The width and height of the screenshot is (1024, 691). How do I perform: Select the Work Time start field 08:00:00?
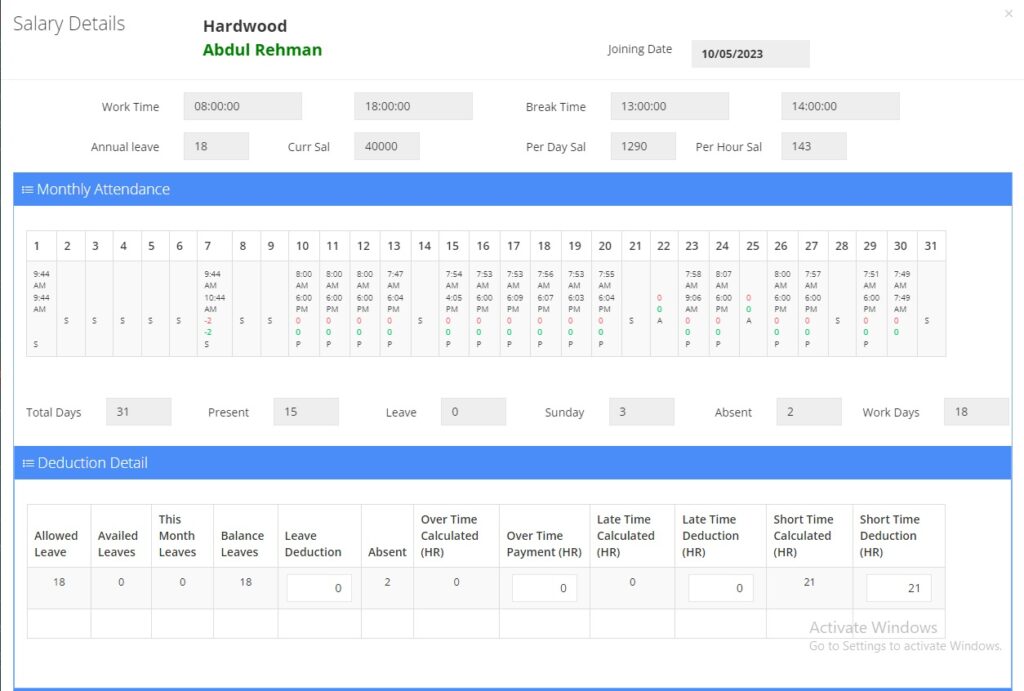242,106
